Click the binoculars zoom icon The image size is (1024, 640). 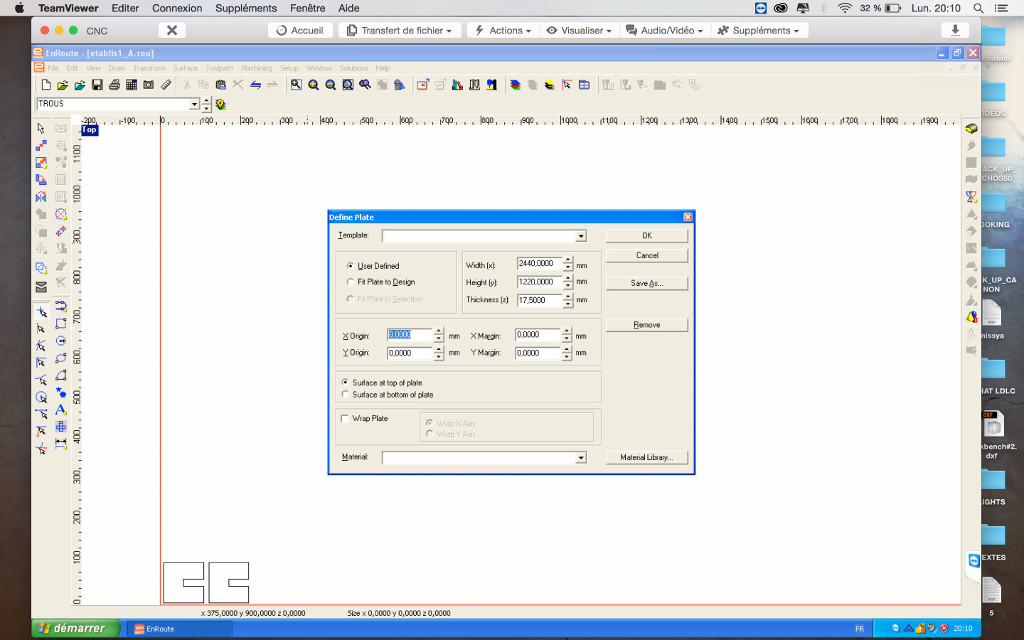click(x=365, y=85)
